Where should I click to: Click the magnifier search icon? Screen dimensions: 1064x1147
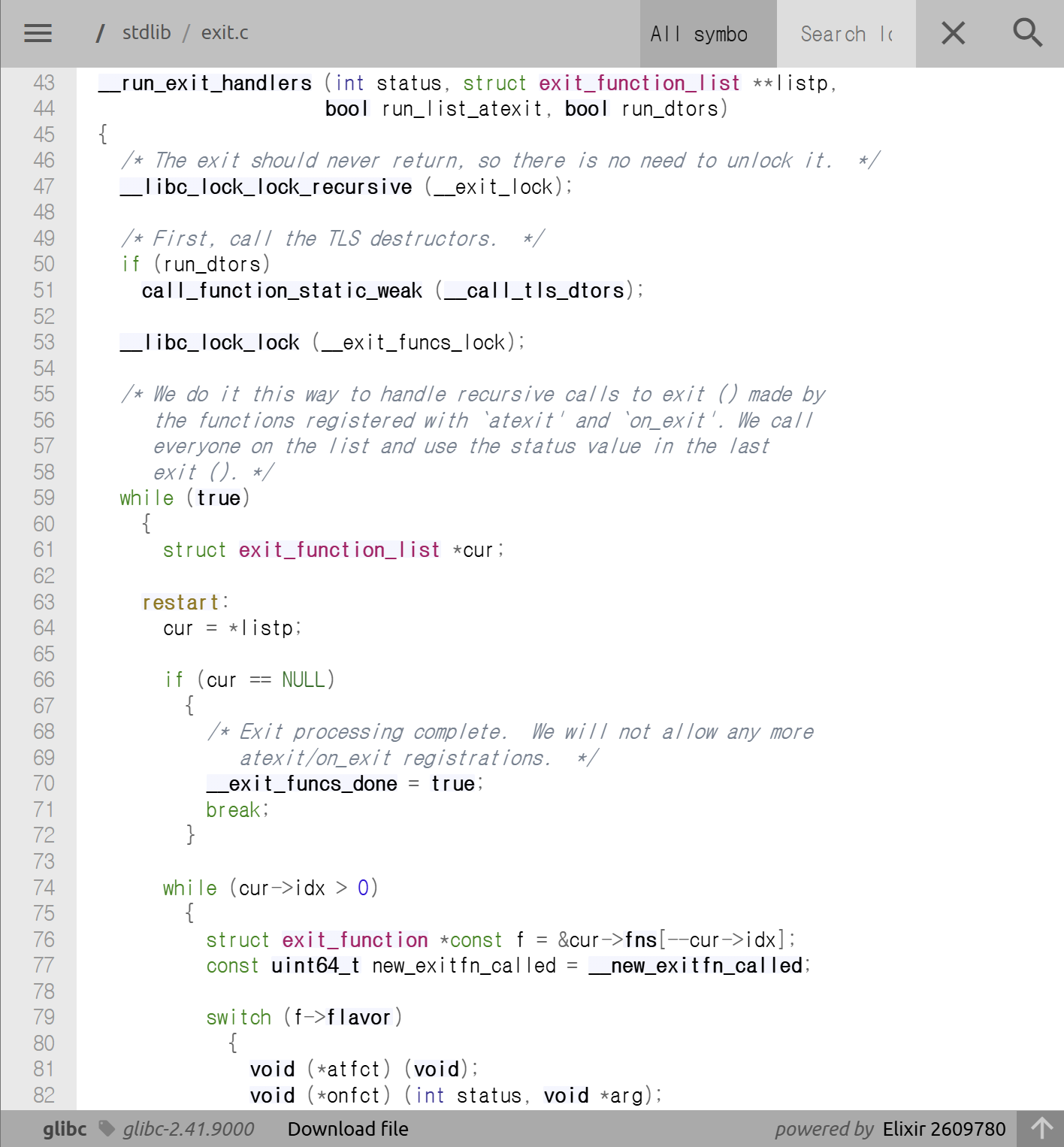[x=1027, y=33]
